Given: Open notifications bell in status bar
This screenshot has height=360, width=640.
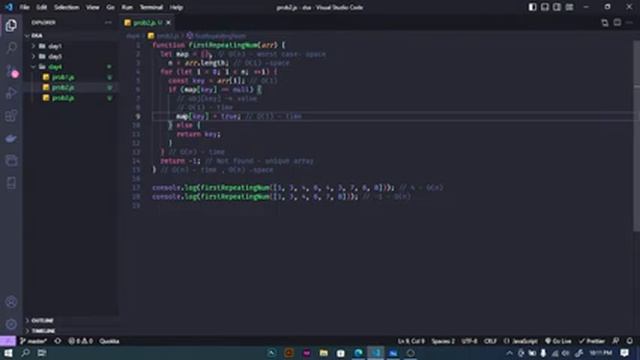Looking at the screenshot, I should [630, 341].
